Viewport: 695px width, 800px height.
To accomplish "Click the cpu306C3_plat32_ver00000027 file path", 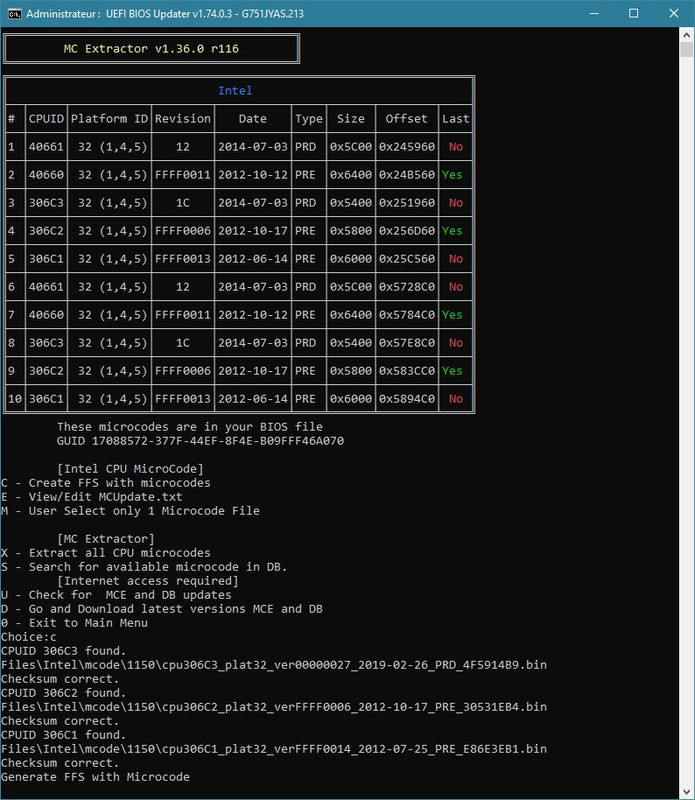I will coord(274,665).
